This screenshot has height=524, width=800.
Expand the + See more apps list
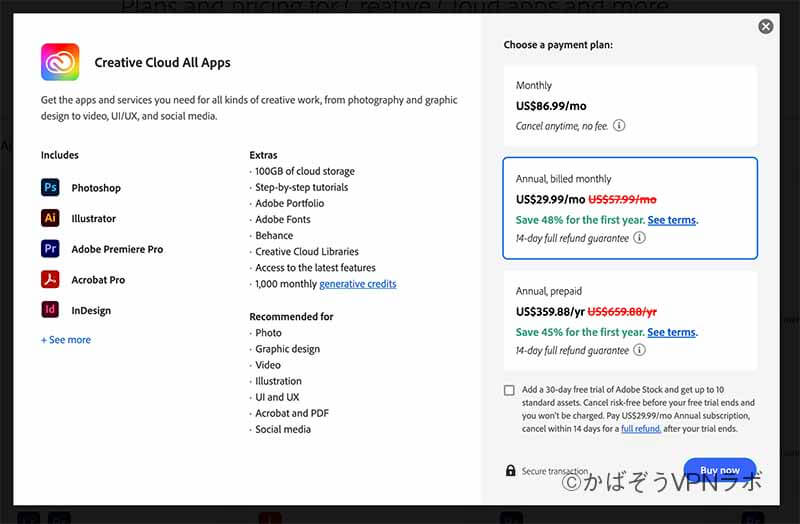(66, 340)
